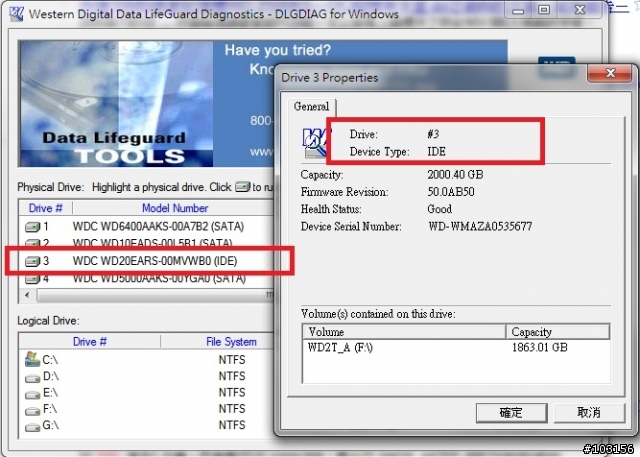This screenshot has width=640, height=457.
Task: Click the 1863.01 GB volume capacity cell
Action: (540, 348)
